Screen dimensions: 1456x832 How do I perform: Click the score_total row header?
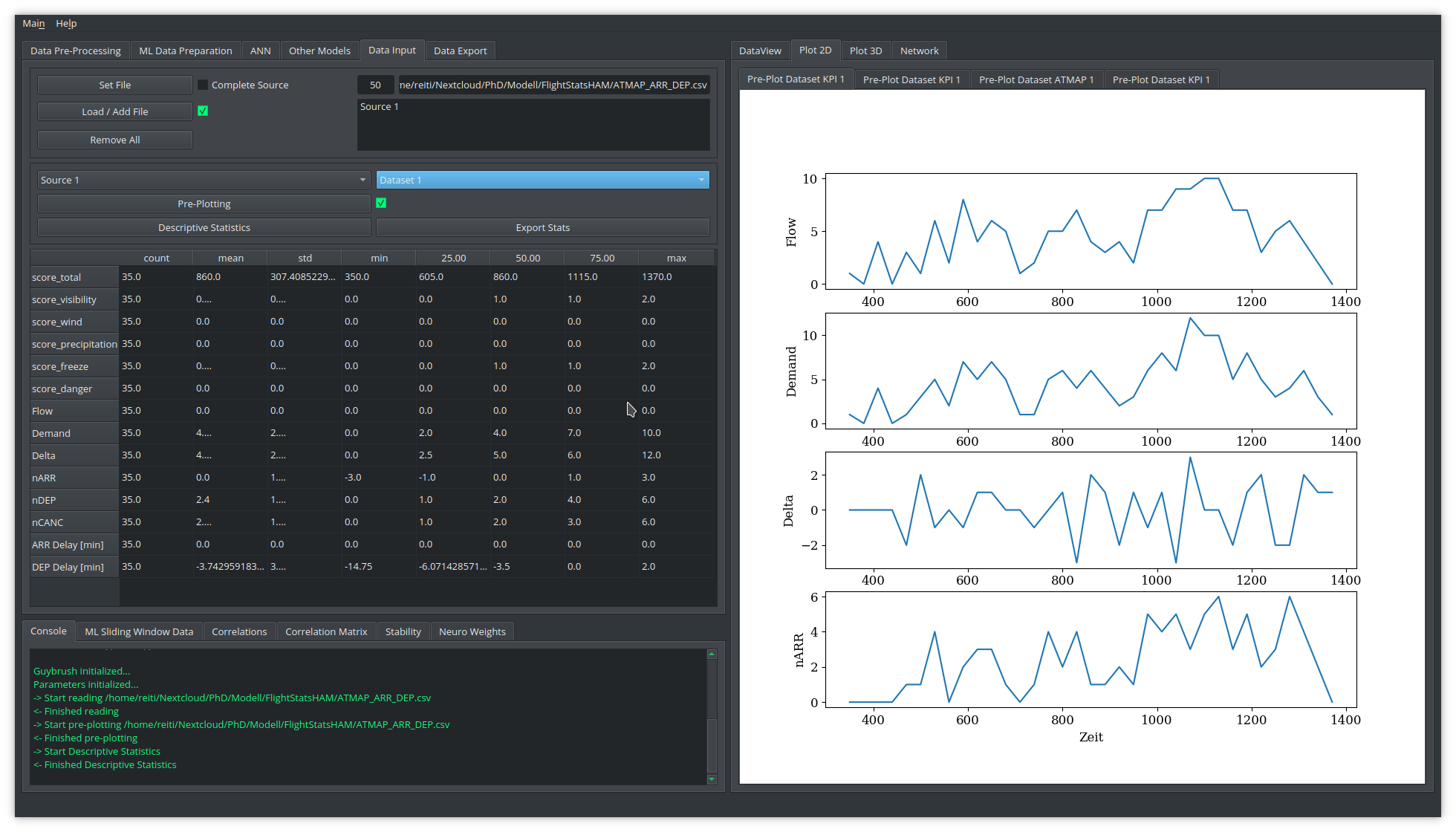[x=74, y=278]
